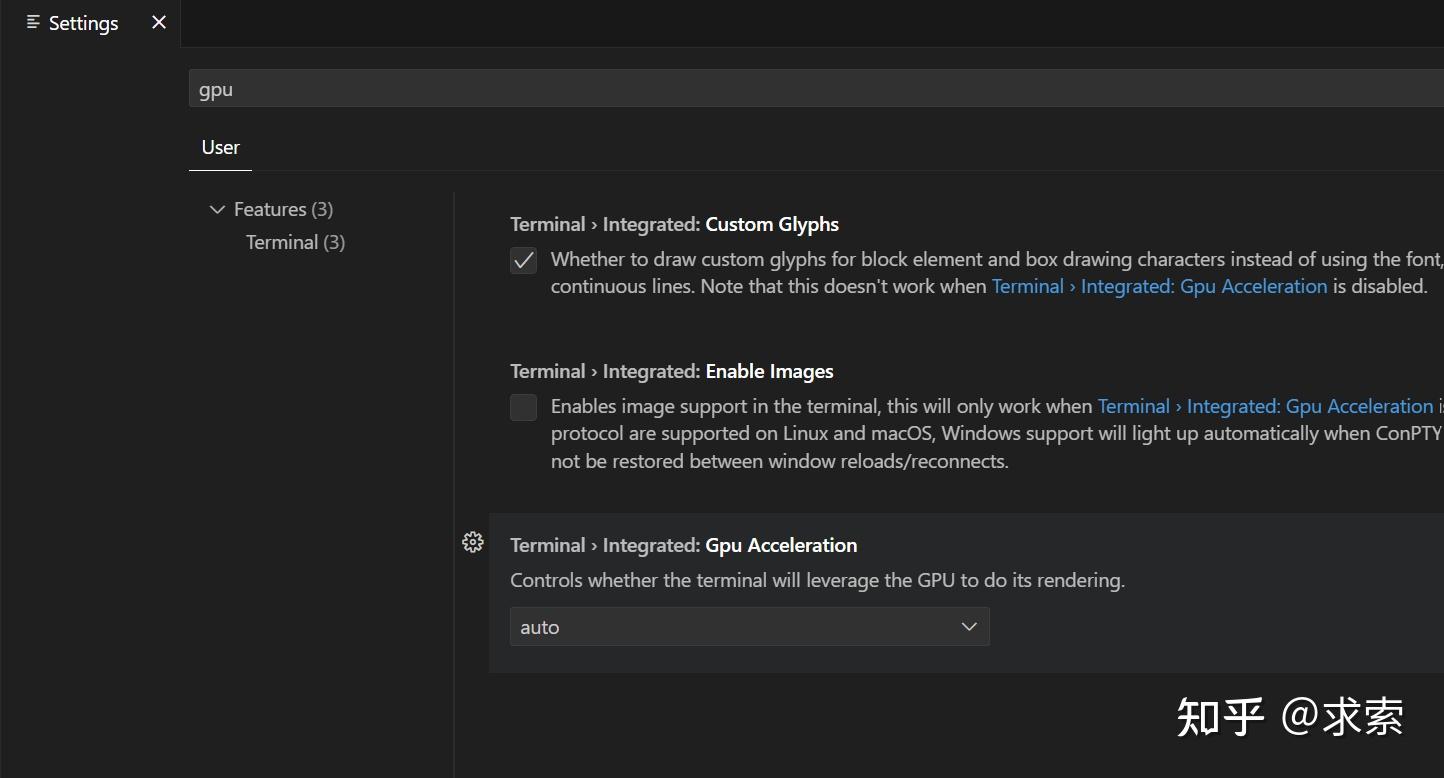Screen dimensions: 1444x778
Task: Follow the Gpu Acceleration link under Custom Glyphs
Action: 1160,286
